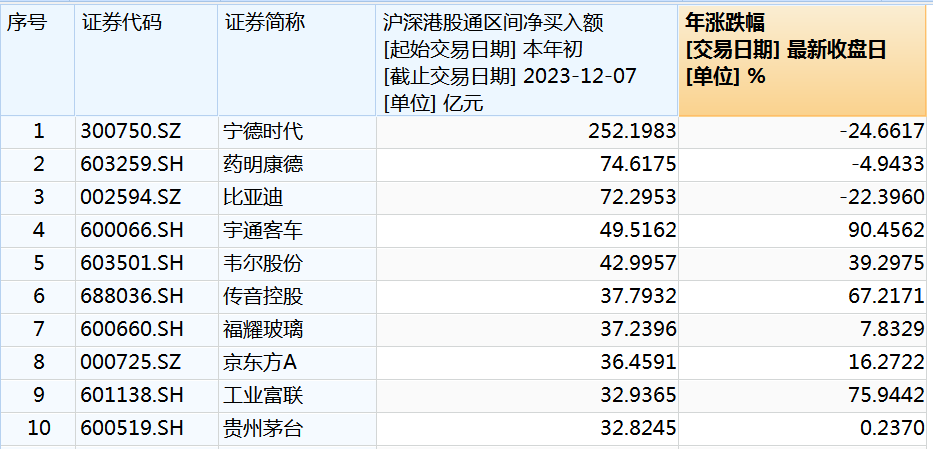
Task: Select stock code 600660.SH
Action: pos(132,329)
